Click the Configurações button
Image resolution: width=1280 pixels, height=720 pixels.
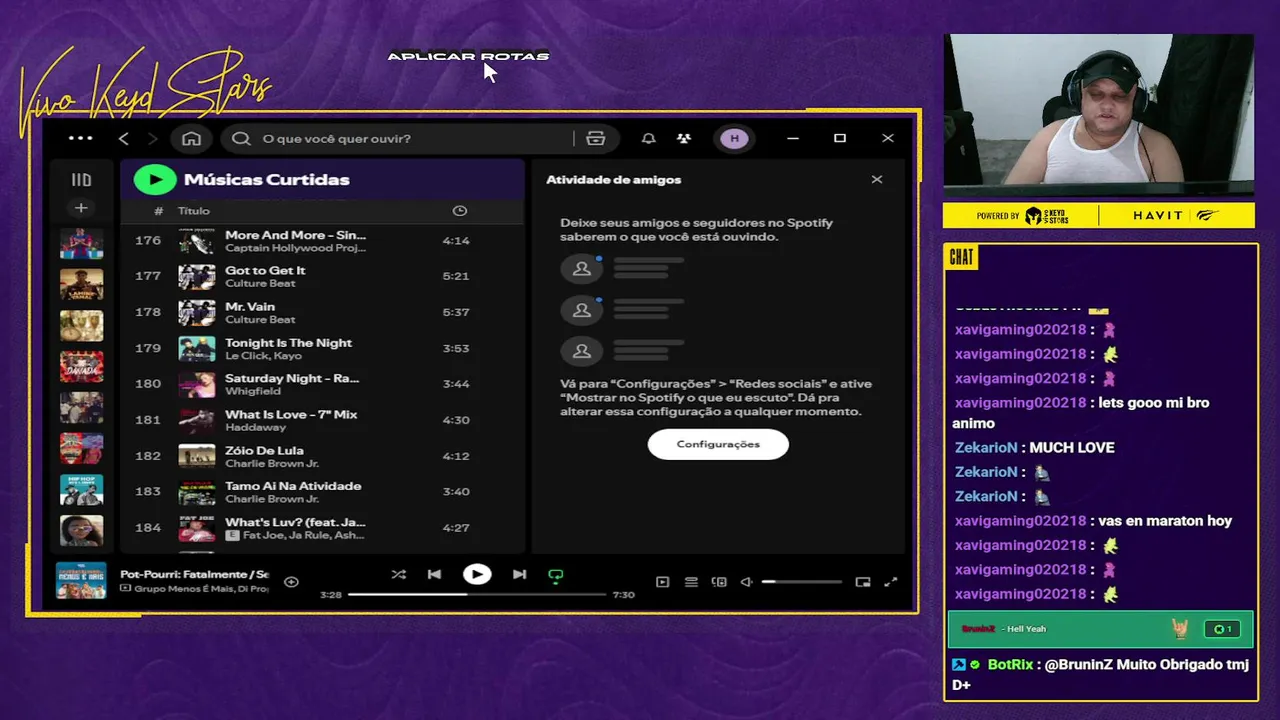(718, 444)
